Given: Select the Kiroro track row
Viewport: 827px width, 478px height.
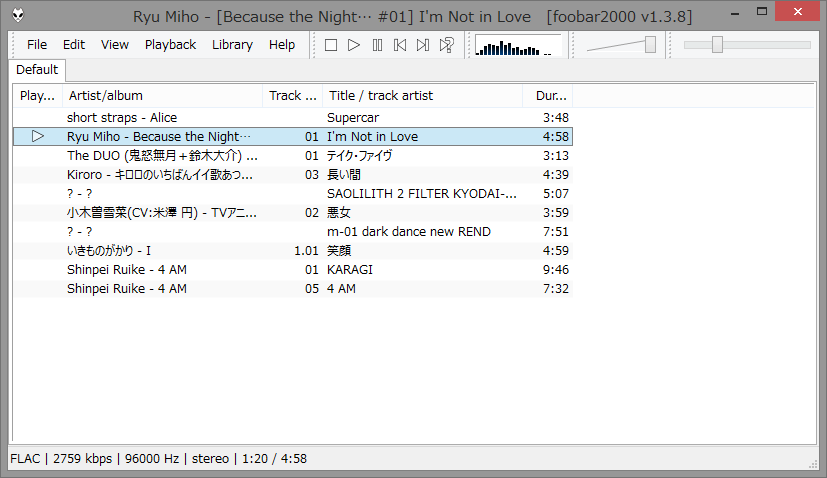Looking at the screenshot, I should pyautogui.click(x=293, y=175).
